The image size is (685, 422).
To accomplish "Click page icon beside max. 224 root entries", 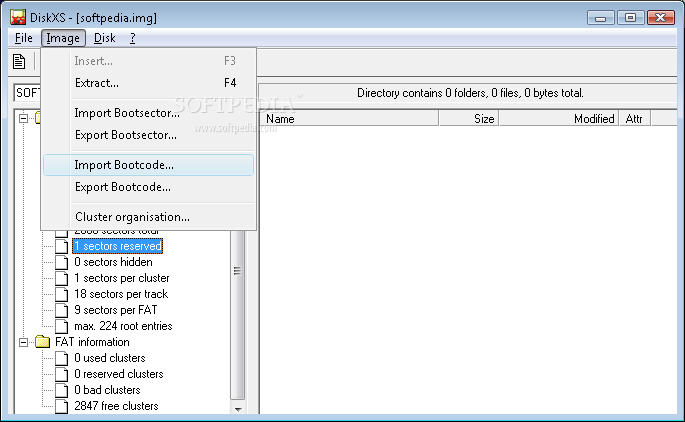I will [62, 326].
